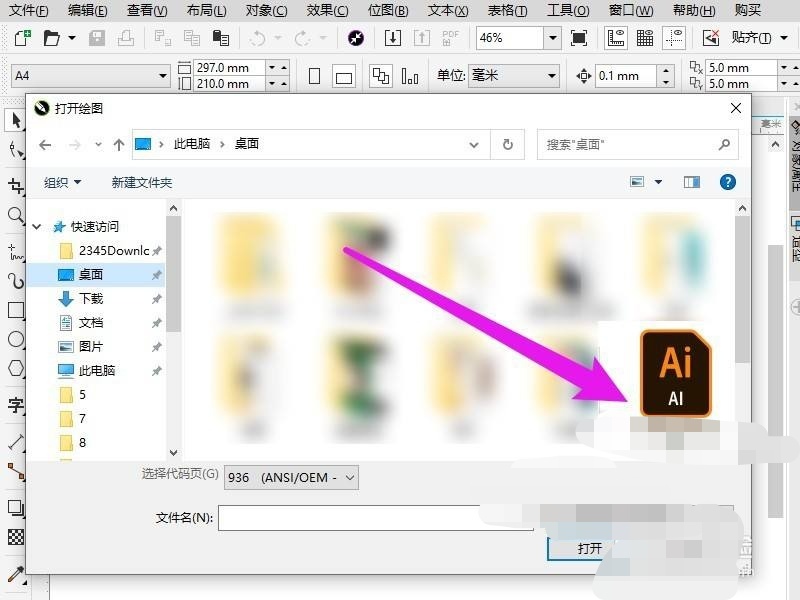Click the page width 297.0 mm field

[229, 67]
